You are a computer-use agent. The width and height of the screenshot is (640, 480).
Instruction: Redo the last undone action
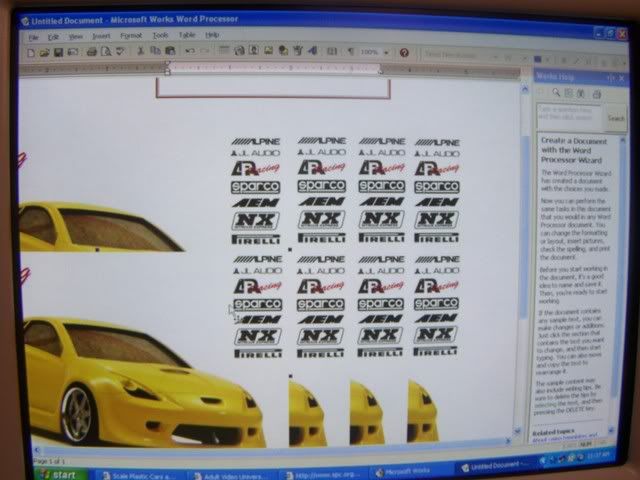(204, 51)
